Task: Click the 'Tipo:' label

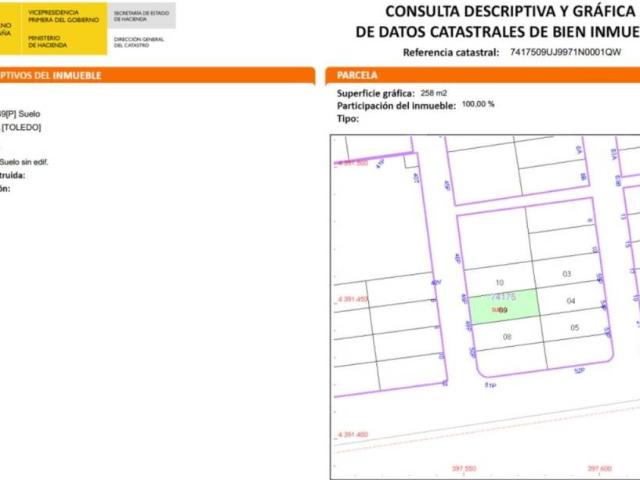Action: 348,119
